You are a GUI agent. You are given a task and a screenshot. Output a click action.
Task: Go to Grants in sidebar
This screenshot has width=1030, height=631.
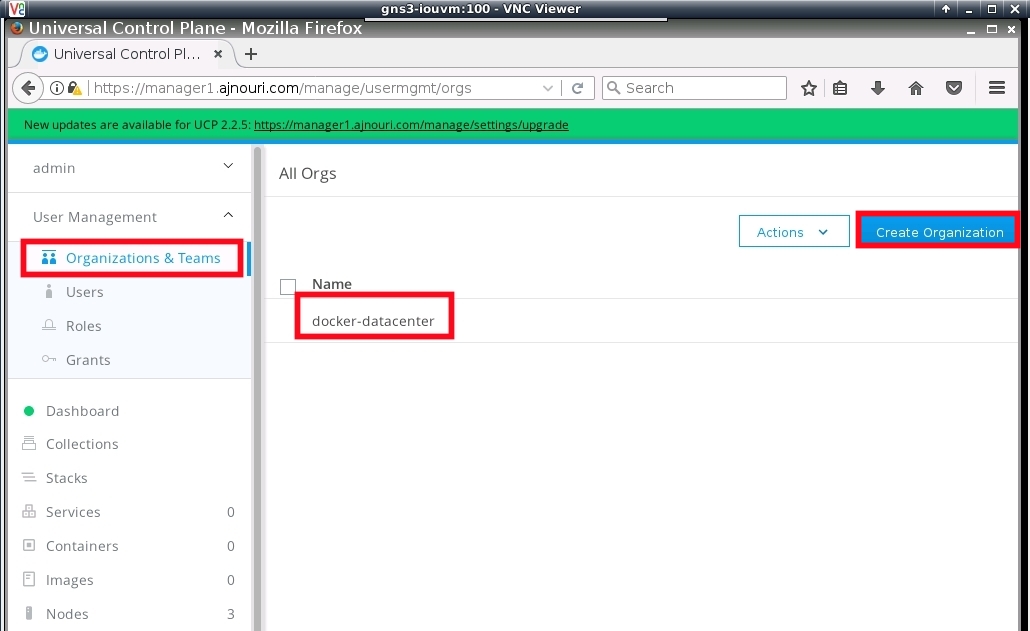point(88,360)
